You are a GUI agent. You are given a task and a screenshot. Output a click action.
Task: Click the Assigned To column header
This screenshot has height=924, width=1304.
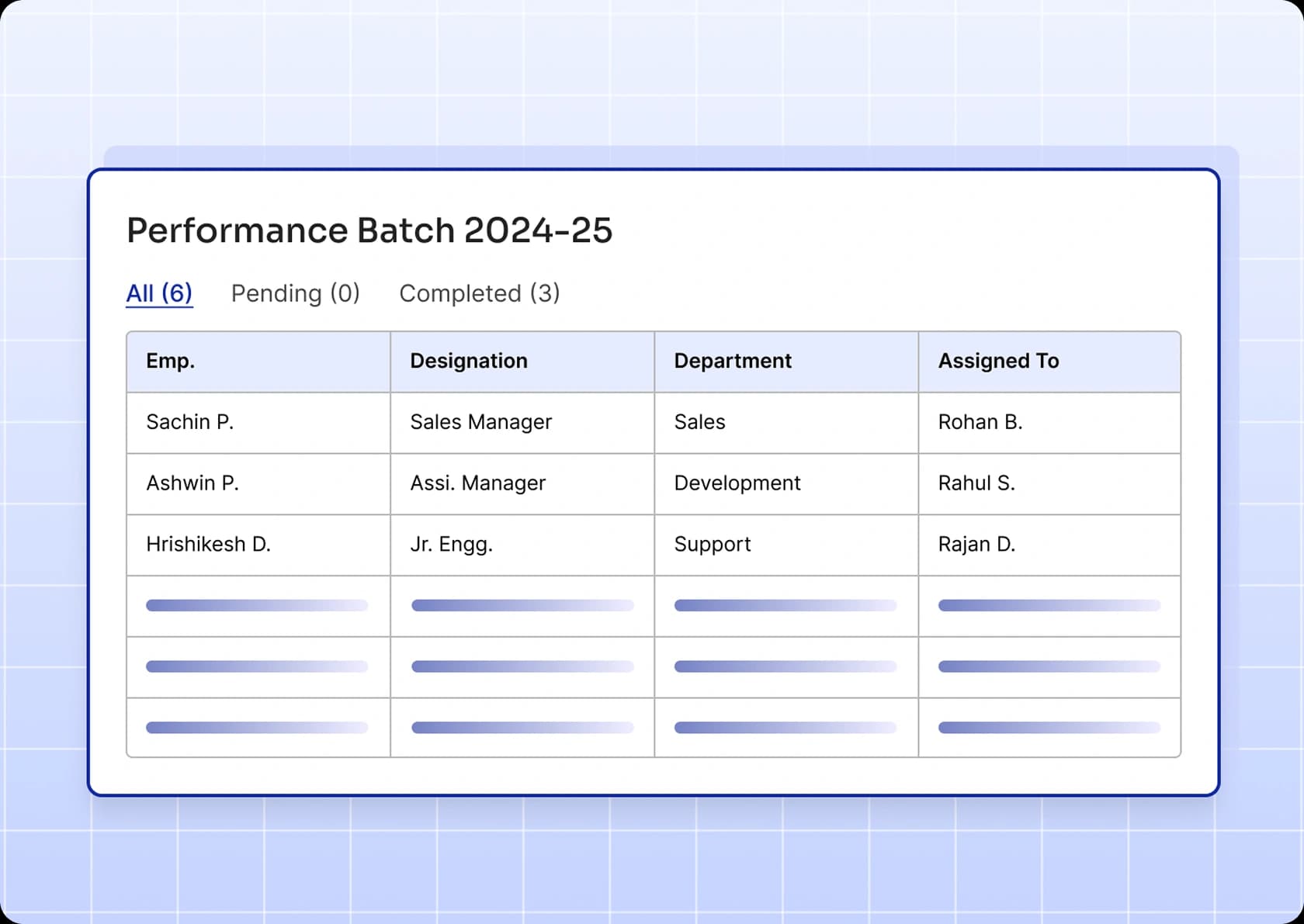999,361
